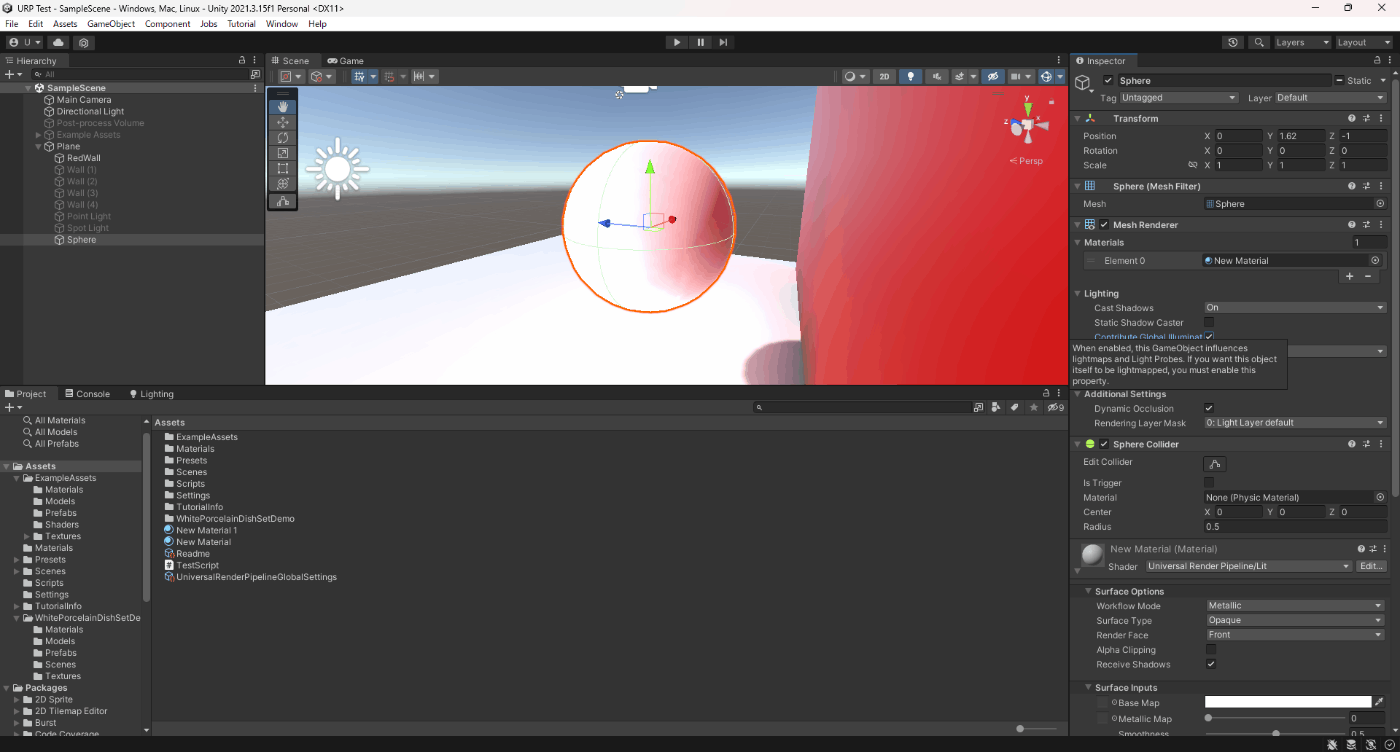Toggle scene visibility eye icon in toolbar
1400x752 pixels.
[x=992, y=76]
